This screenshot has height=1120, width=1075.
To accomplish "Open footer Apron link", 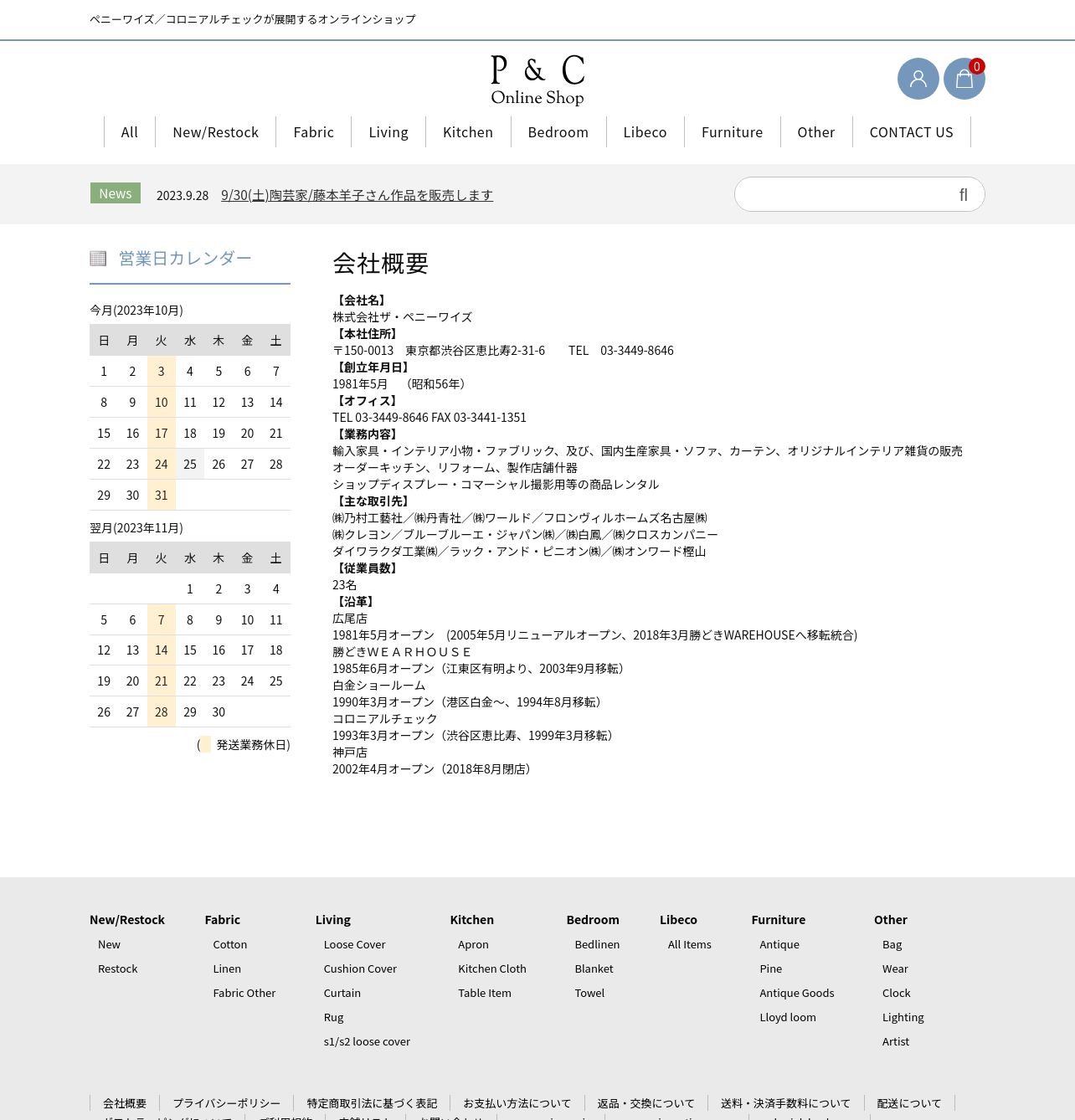I will 473,944.
